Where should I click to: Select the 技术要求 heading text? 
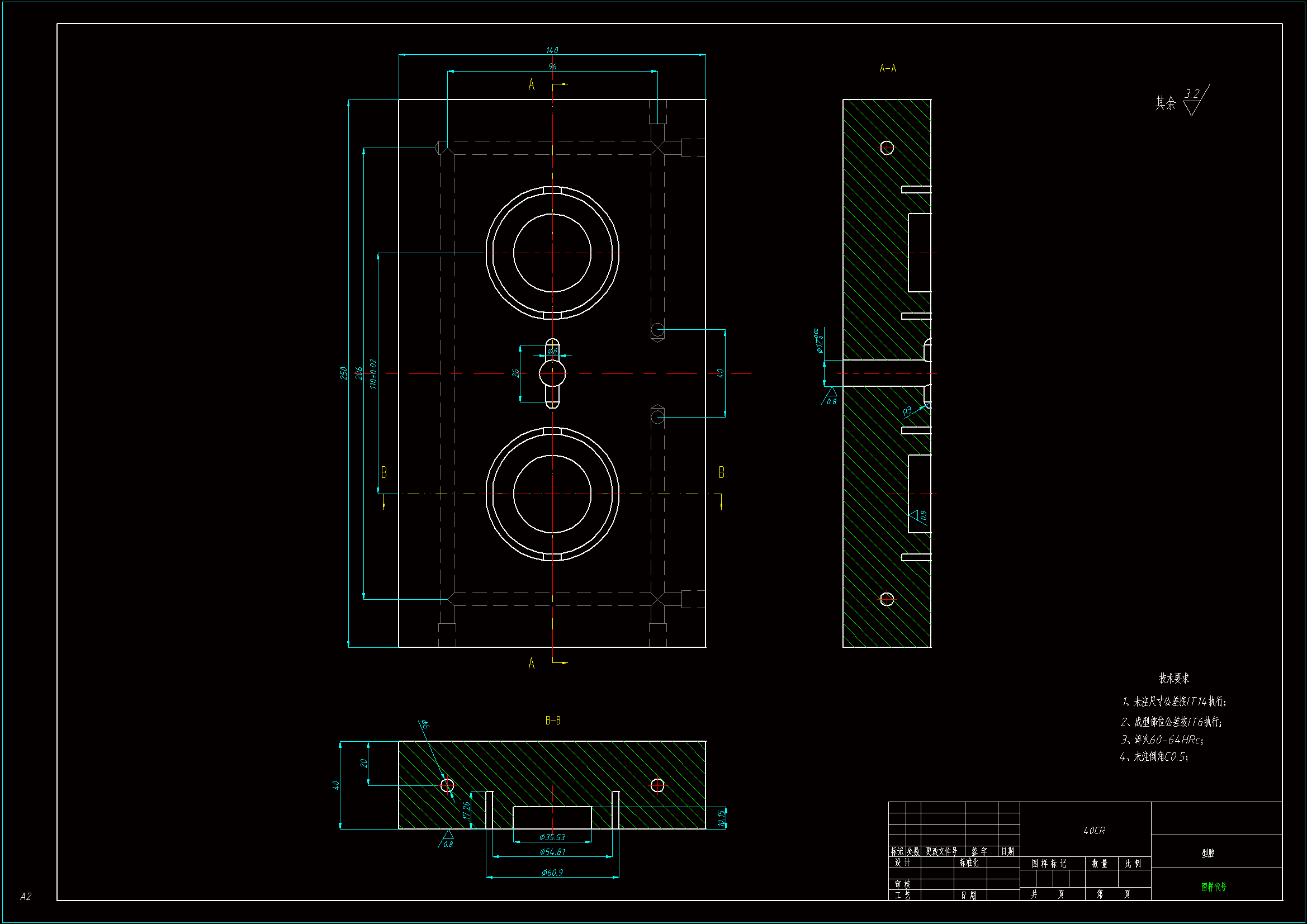[1174, 678]
